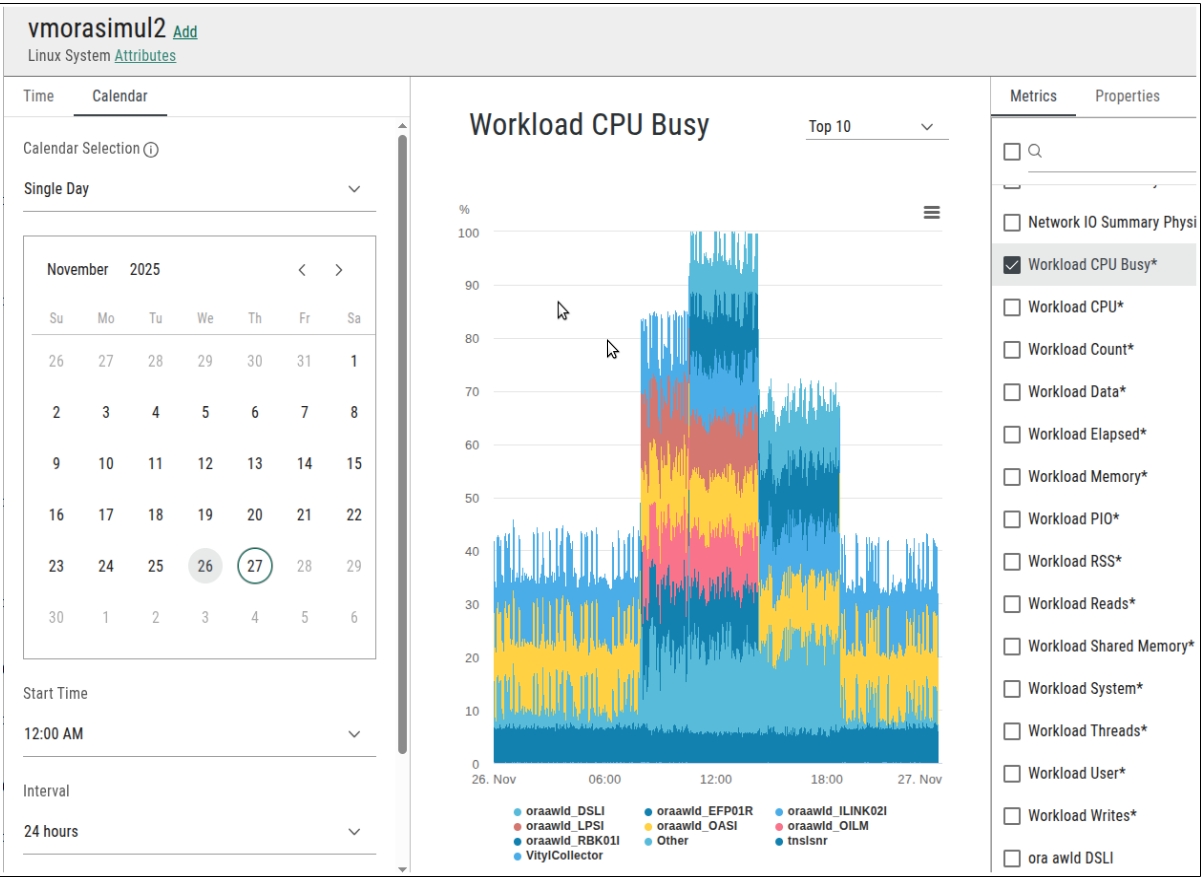Open the Properties tab
1202x877 pixels.
pyautogui.click(x=1127, y=96)
